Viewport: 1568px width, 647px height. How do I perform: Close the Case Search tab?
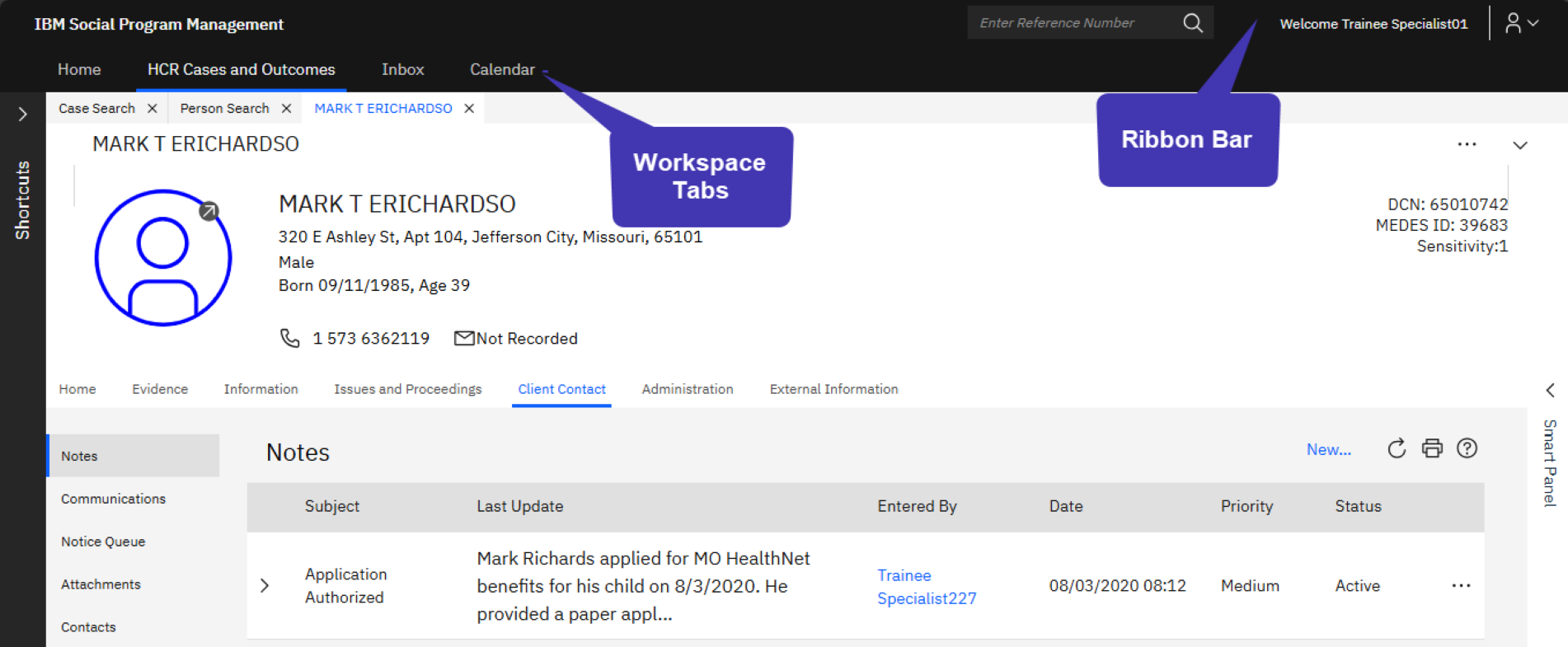(153, 108)
